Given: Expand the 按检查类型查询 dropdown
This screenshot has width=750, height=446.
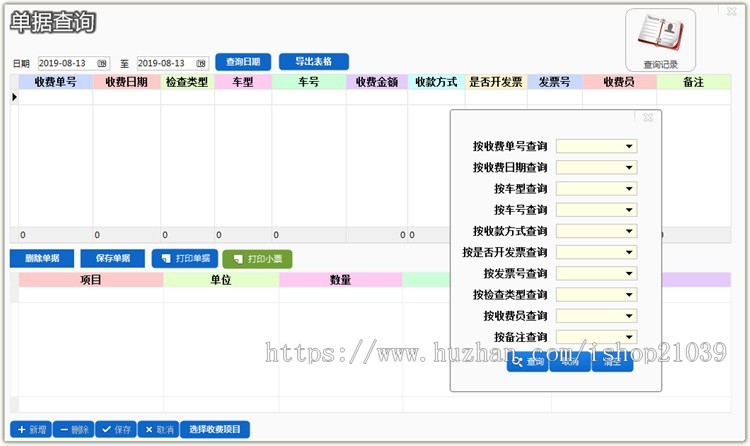Looking at the screenshot, I should tap(629, 295).
